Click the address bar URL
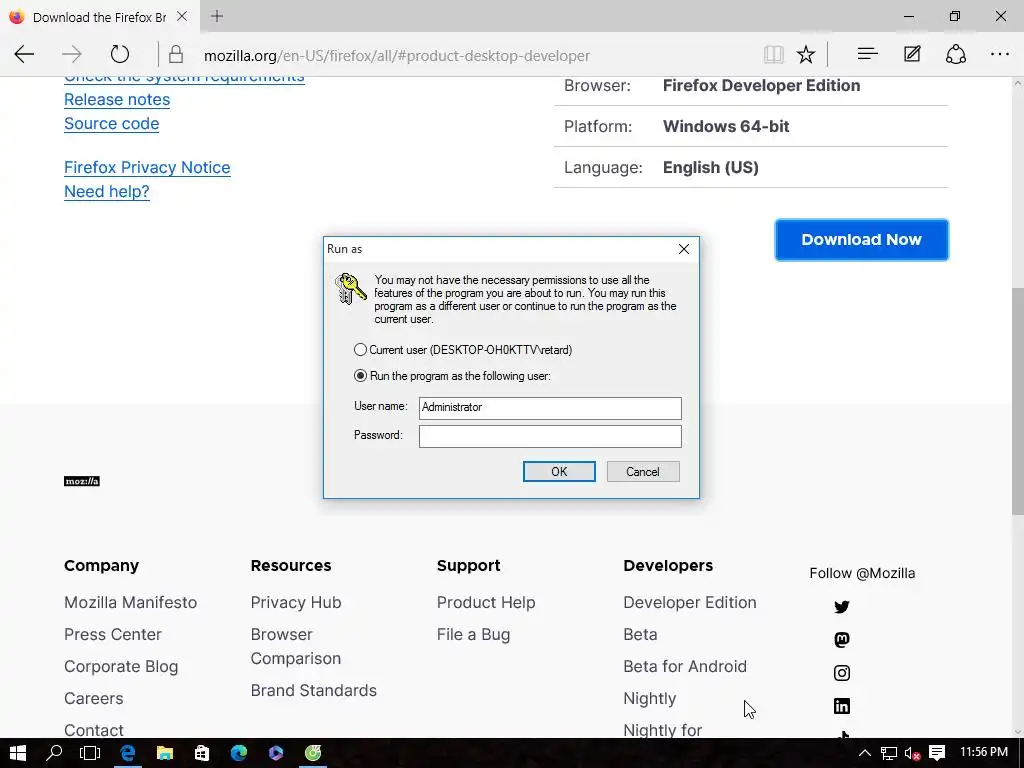 point(397,56)
